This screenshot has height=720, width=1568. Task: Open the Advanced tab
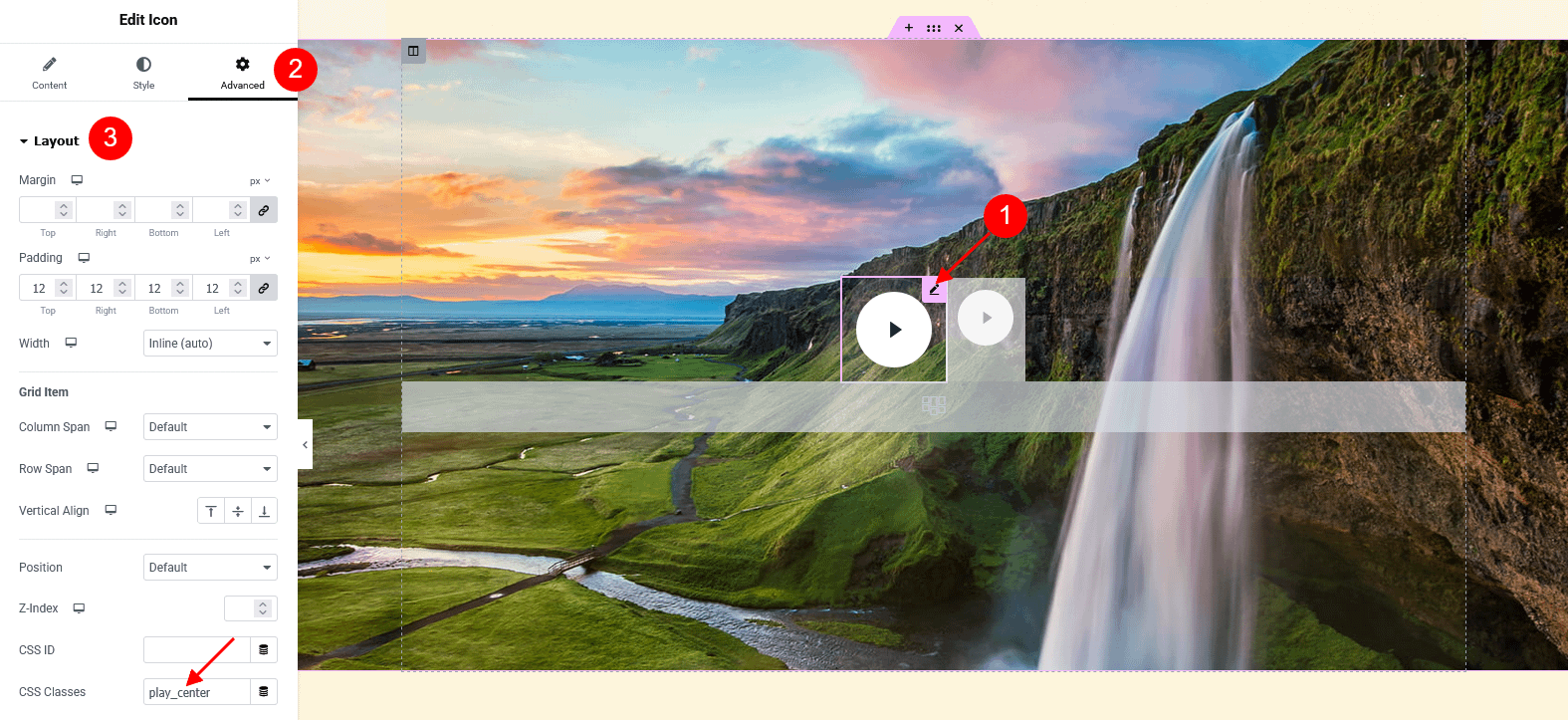click(x=242, y=72)
